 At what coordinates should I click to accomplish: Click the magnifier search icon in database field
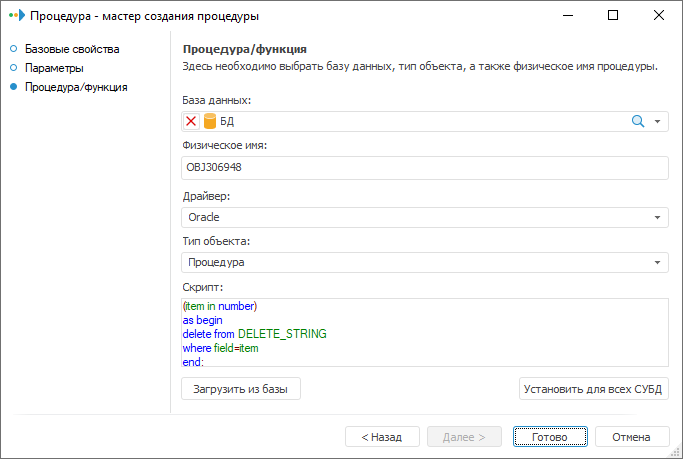[x=637, y=121]
